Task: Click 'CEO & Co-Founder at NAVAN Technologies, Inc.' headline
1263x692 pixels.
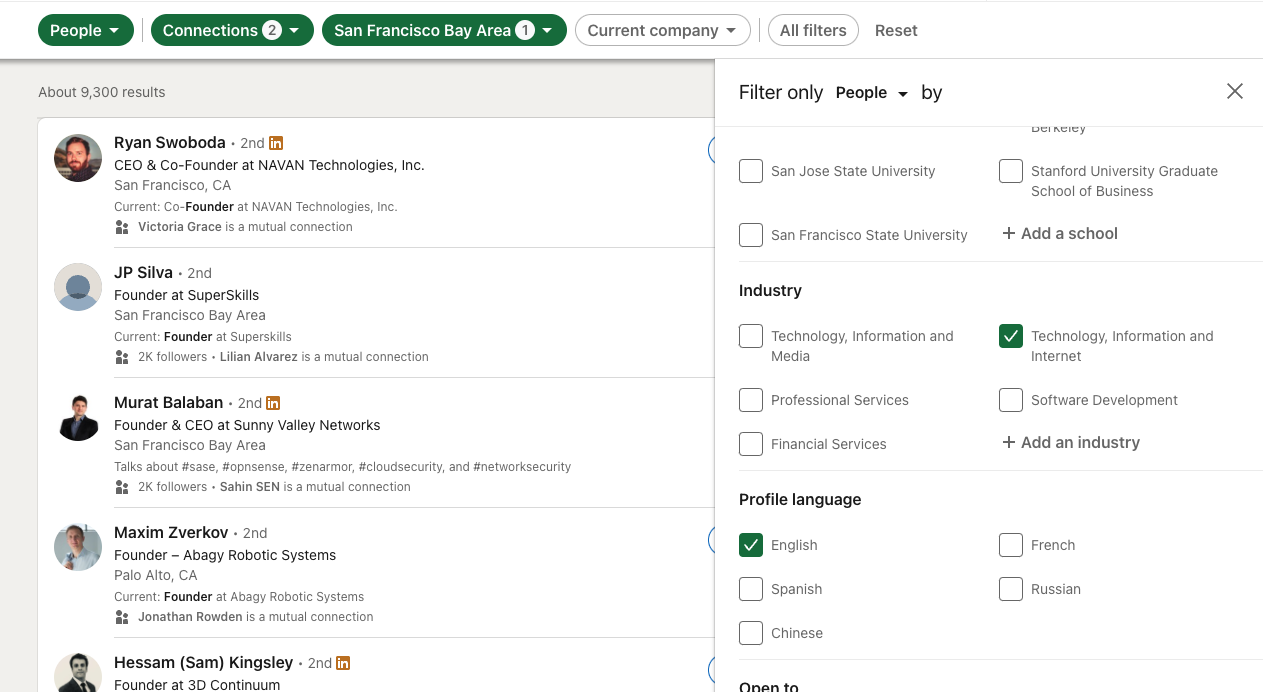Action: click(269, 165)
